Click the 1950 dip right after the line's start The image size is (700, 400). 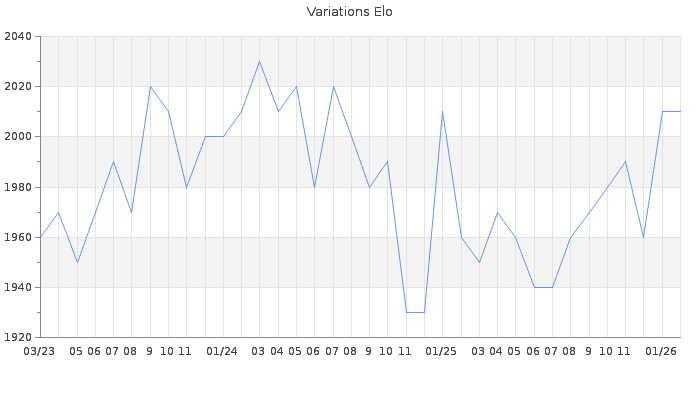click(x=77, y=262)
